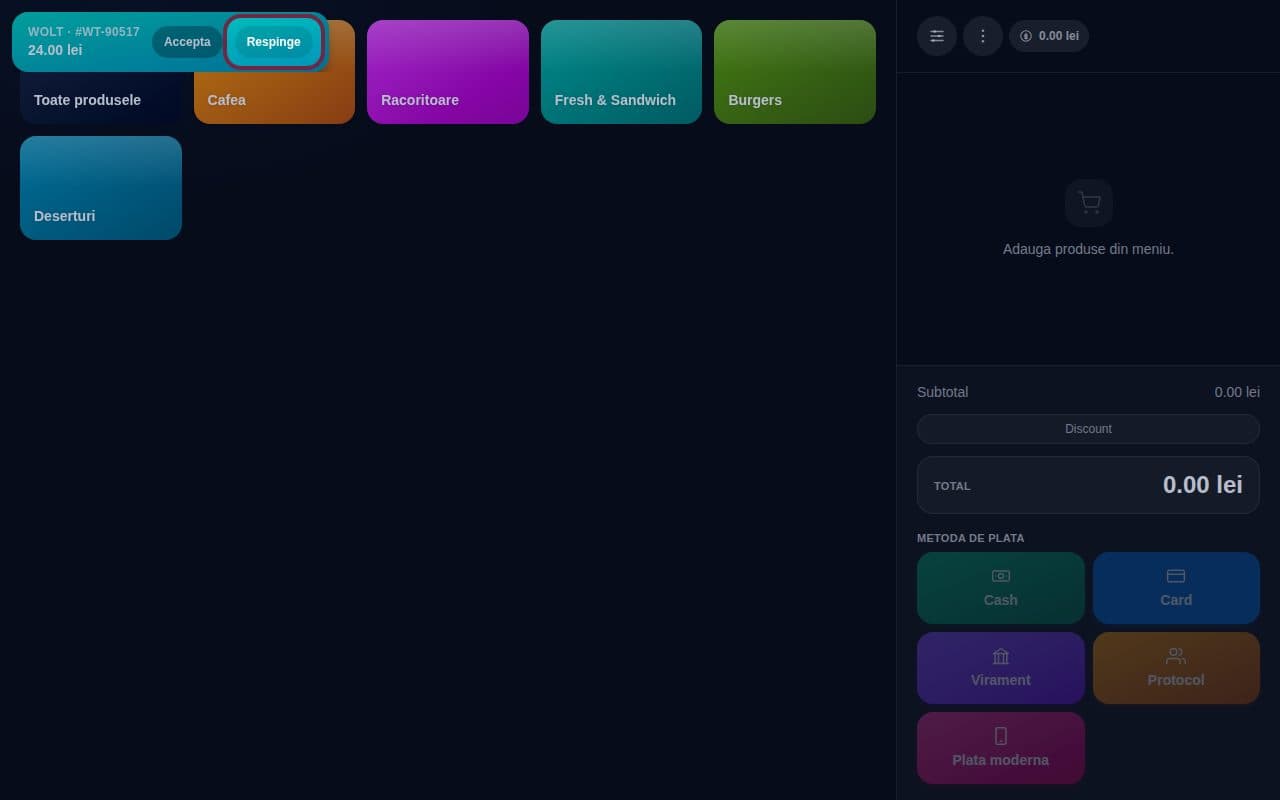1280x800 pixels.
Task: Select Plata moderna mobile payment
Action: [x=1001, y=748]
